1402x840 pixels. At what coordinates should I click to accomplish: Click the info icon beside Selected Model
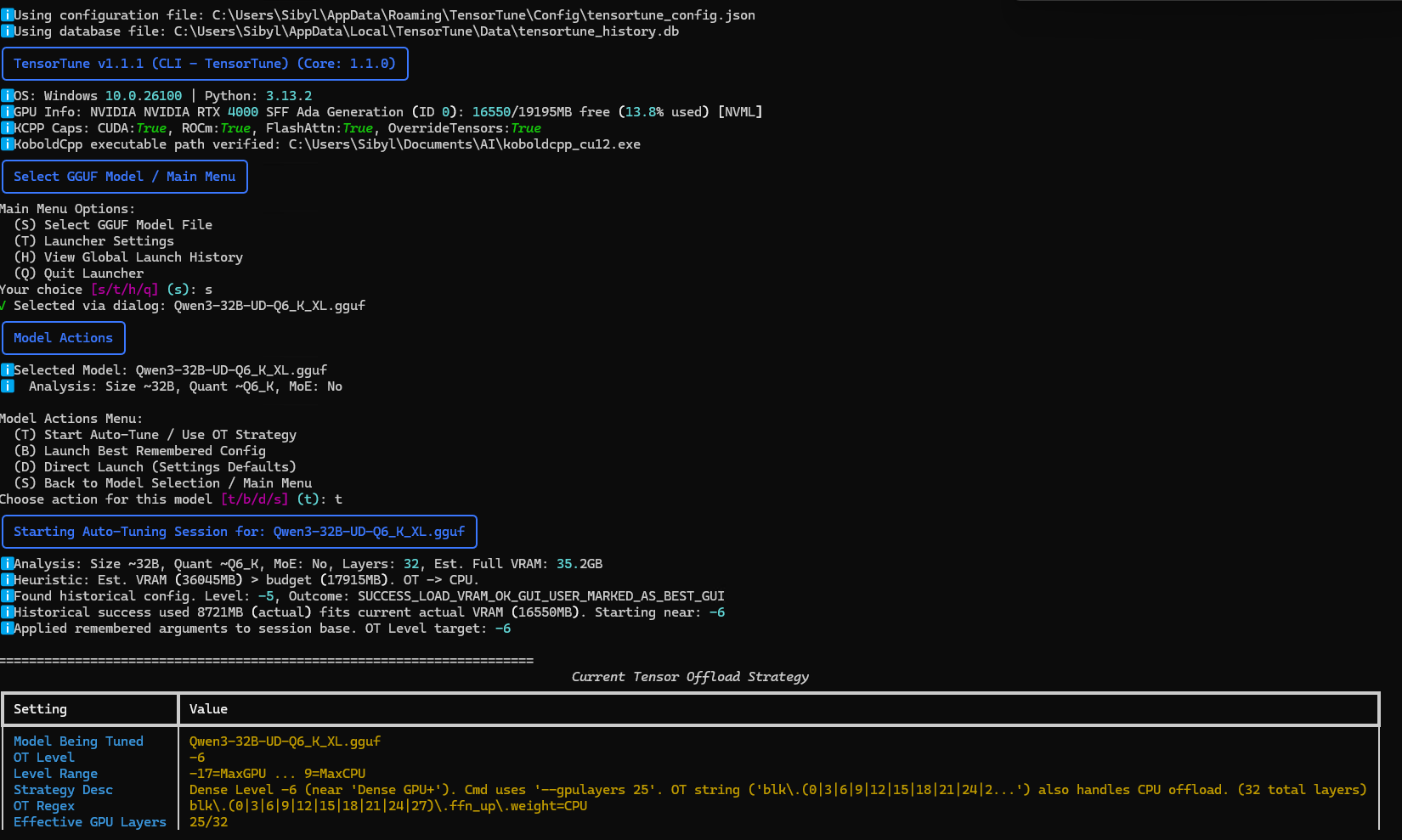click(7, 370)
